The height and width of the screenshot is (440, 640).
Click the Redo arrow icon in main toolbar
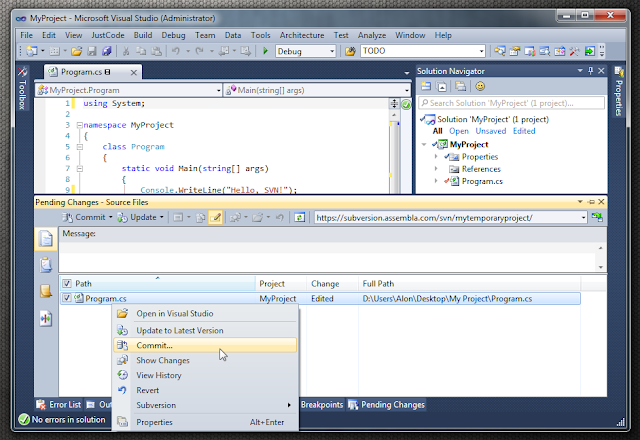pos(199,51)
